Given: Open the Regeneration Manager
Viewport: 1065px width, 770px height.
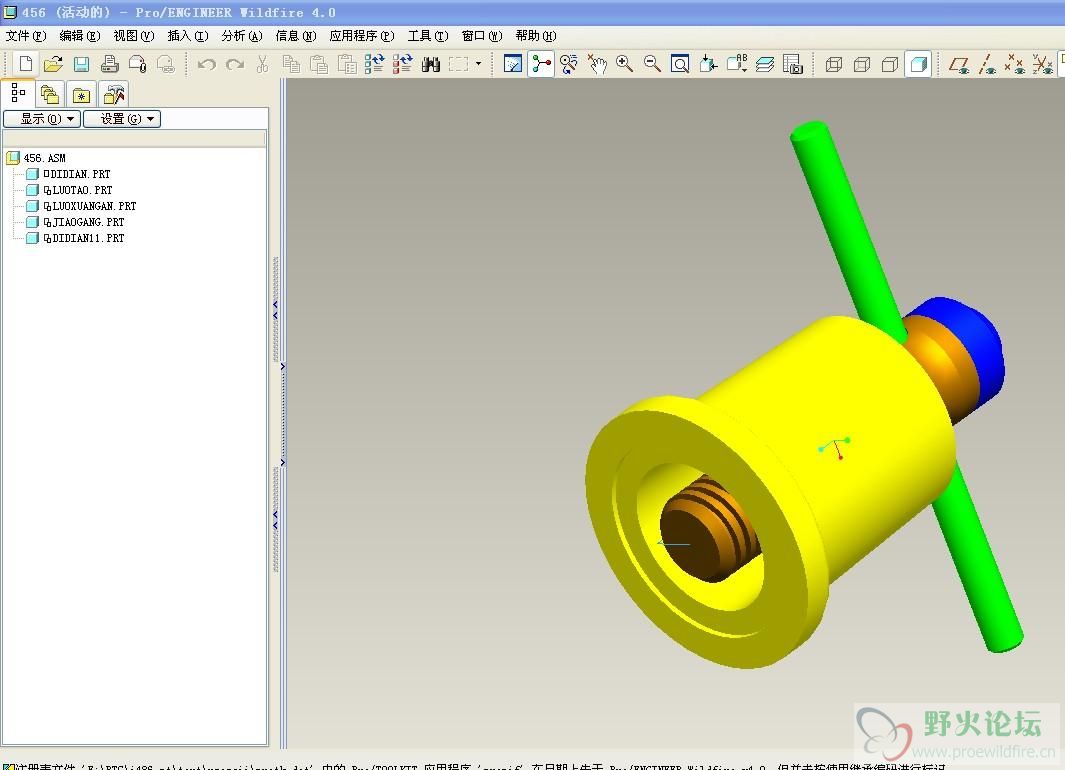Looking at the screenshot, I should (x=403, y=64).
